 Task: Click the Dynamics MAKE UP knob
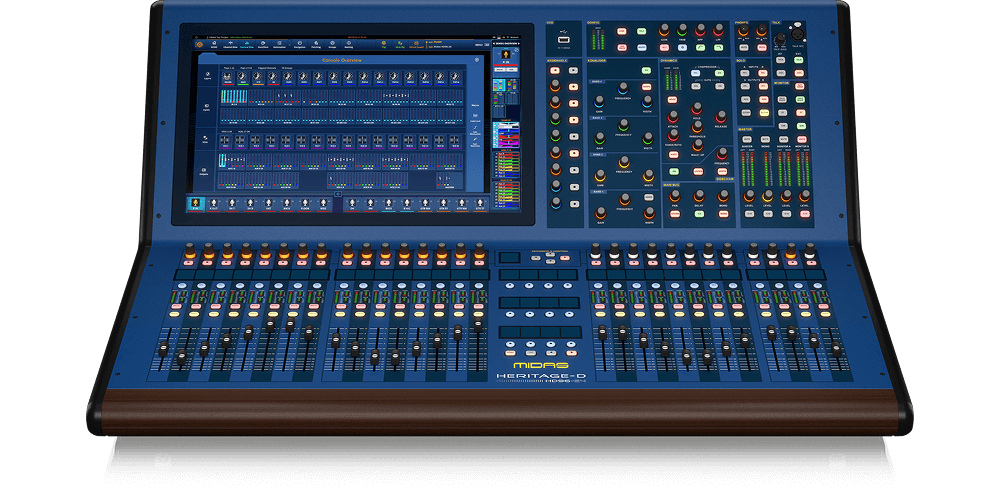pyautogui.click(x=698, y=145)
